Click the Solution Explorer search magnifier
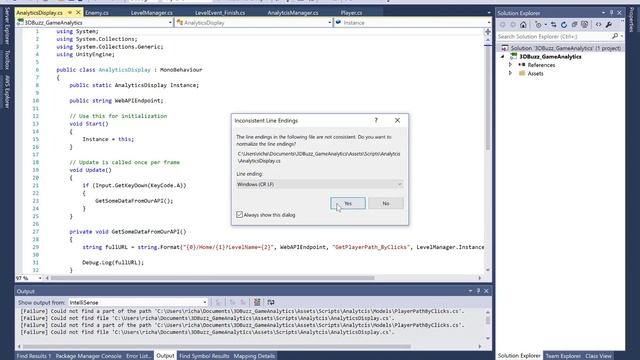This screenshot has height=360, width=640. pyautogui.click(x=615, y=36)
